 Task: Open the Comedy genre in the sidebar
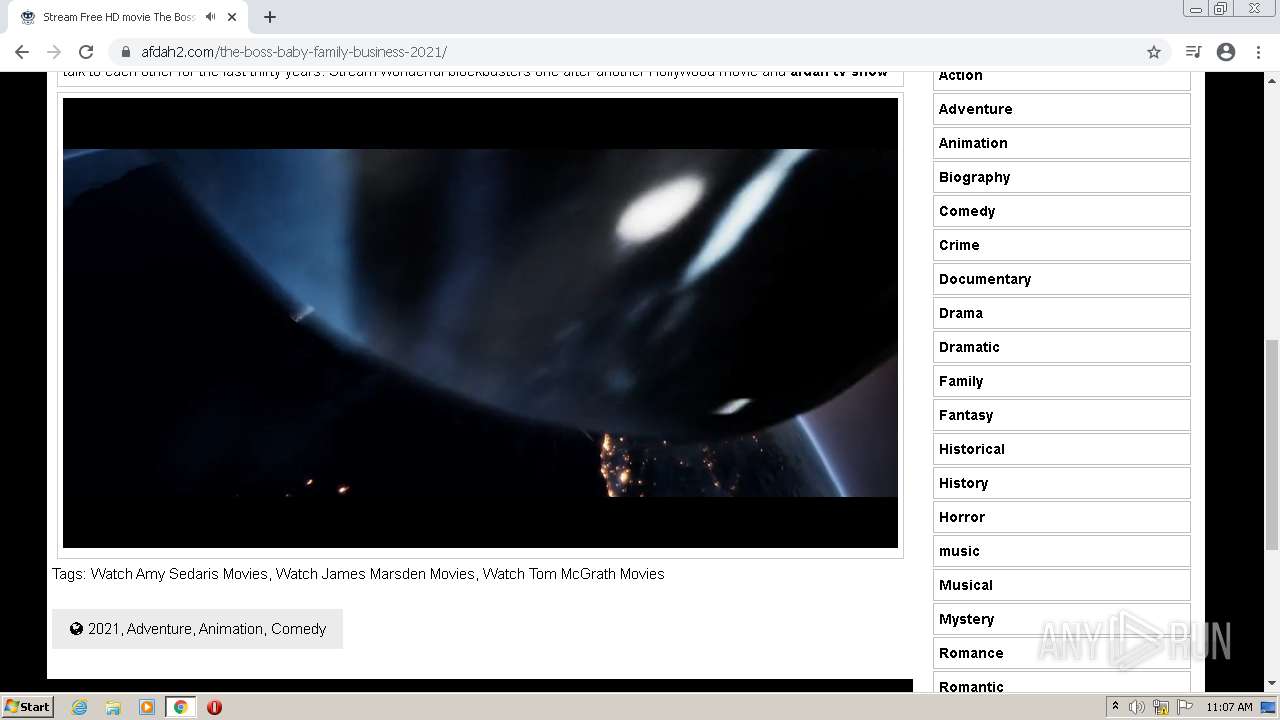click(1061, 211)
